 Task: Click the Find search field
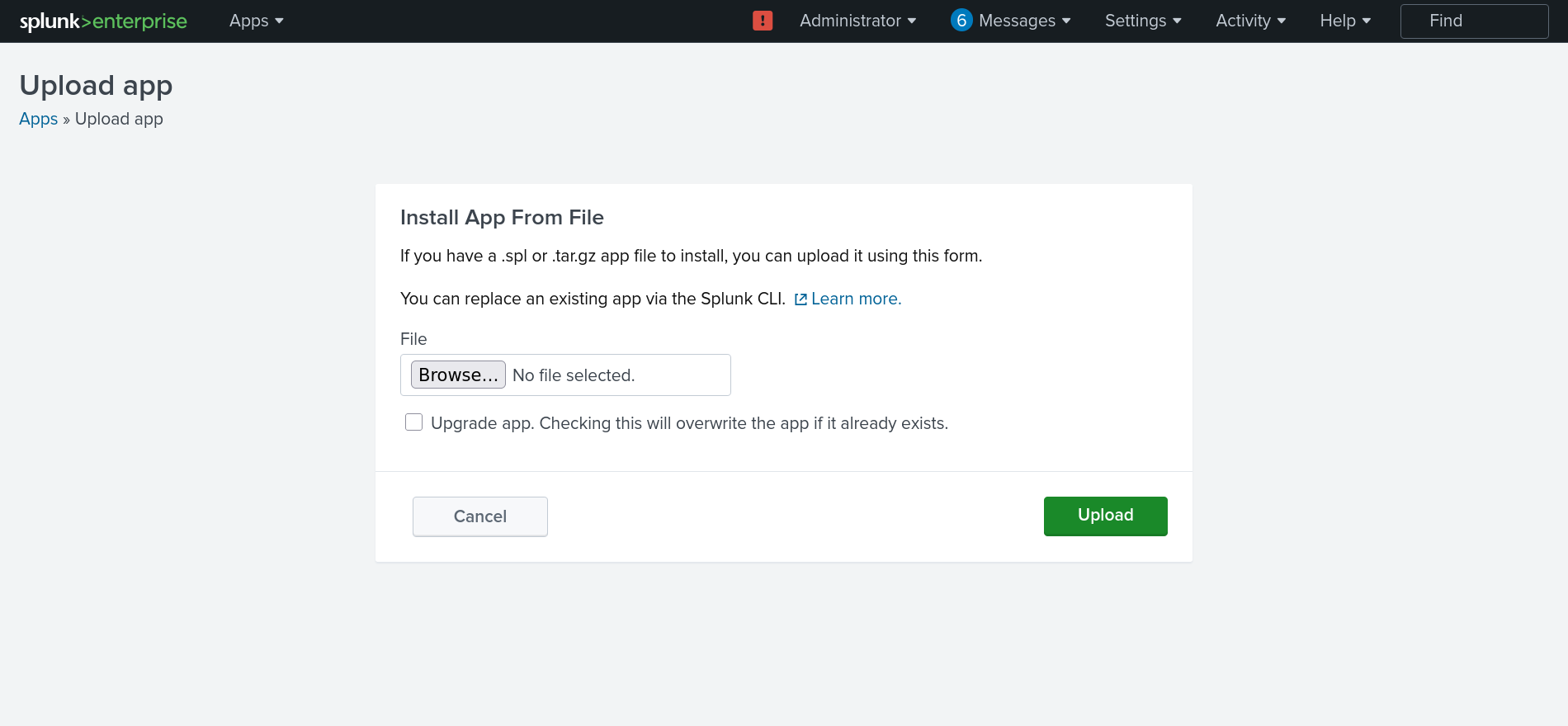tap(1475, 21)
